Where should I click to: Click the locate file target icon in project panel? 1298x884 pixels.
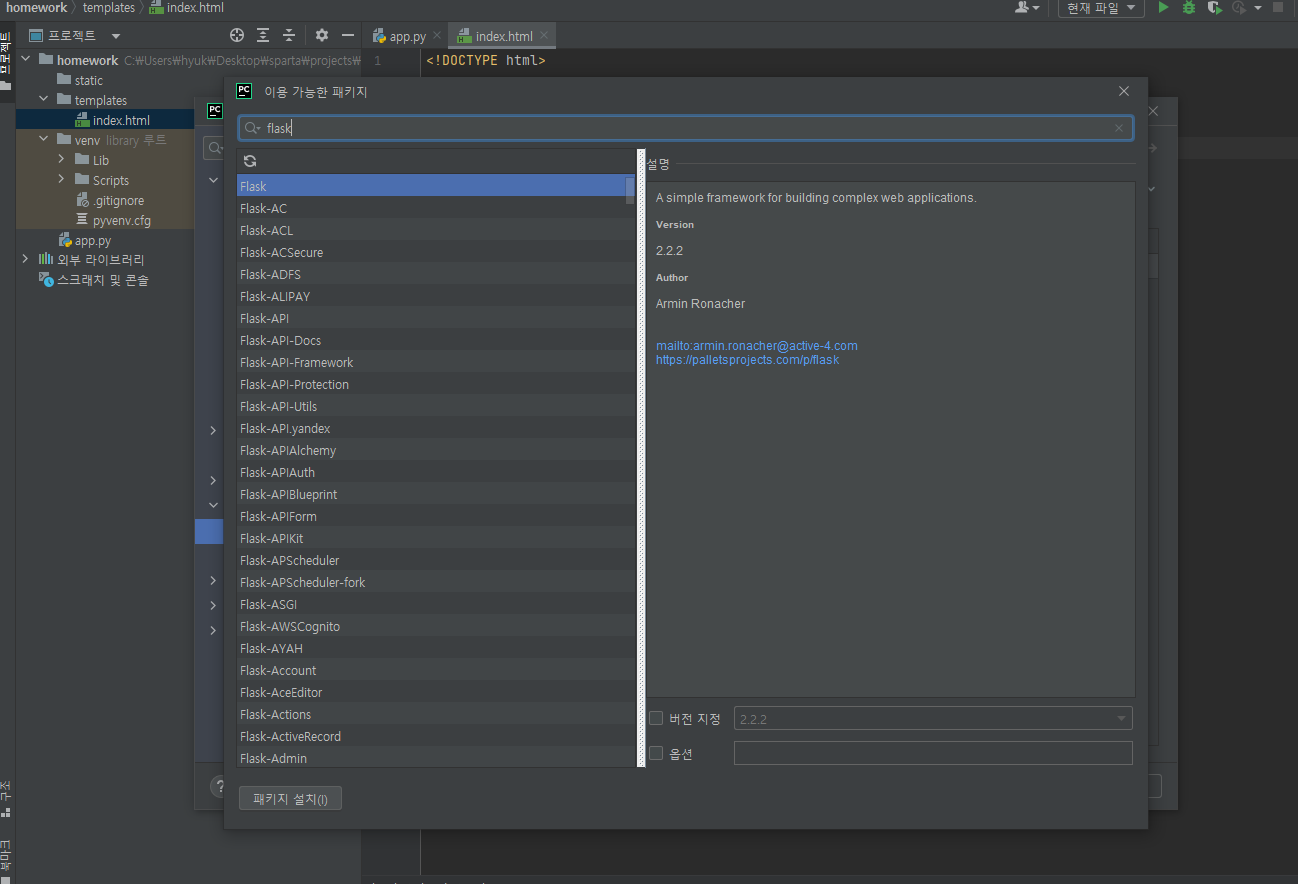tap(237, 35)
